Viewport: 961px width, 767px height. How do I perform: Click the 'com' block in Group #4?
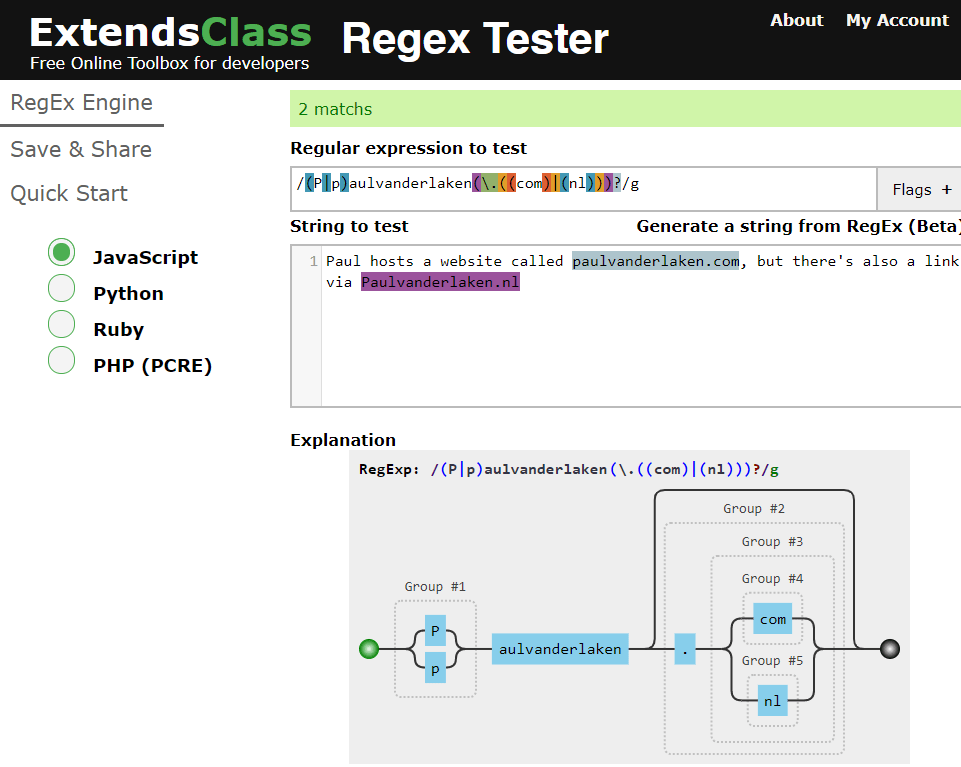(x=772, y=619)
